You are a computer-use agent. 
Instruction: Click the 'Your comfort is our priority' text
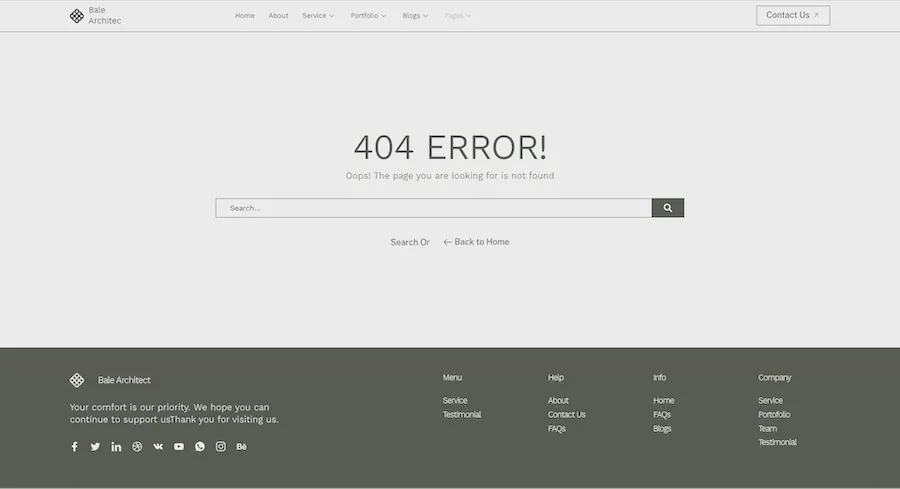pyautogui.click(x=174, y=413)
